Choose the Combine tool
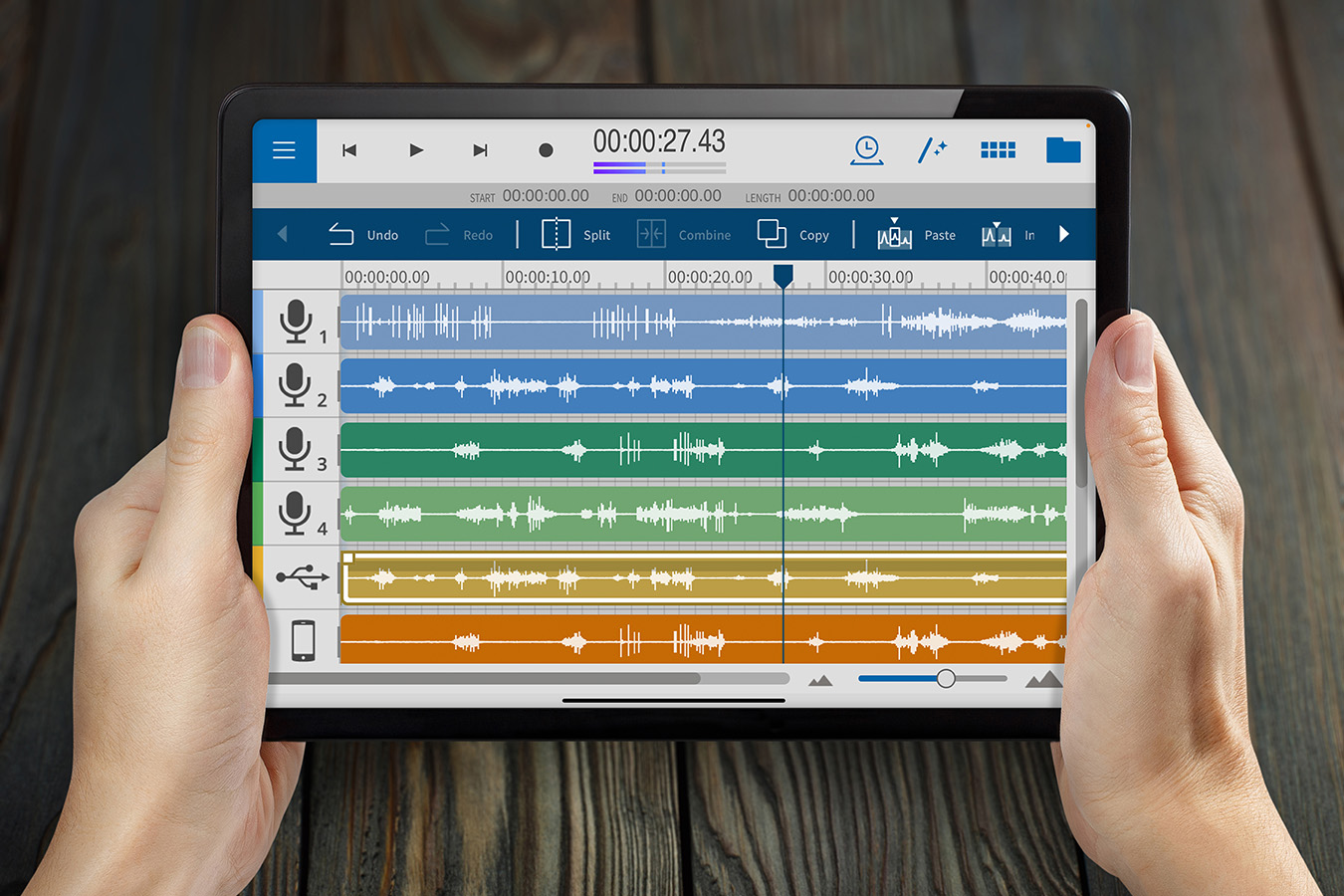 coord(684,235)
